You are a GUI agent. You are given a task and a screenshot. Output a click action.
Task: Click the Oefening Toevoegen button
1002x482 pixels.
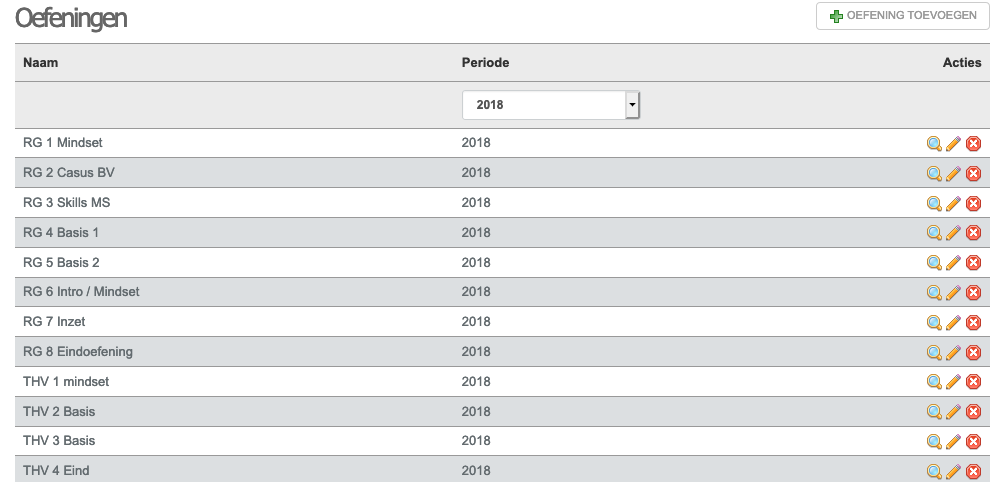(x=903, y=16)
